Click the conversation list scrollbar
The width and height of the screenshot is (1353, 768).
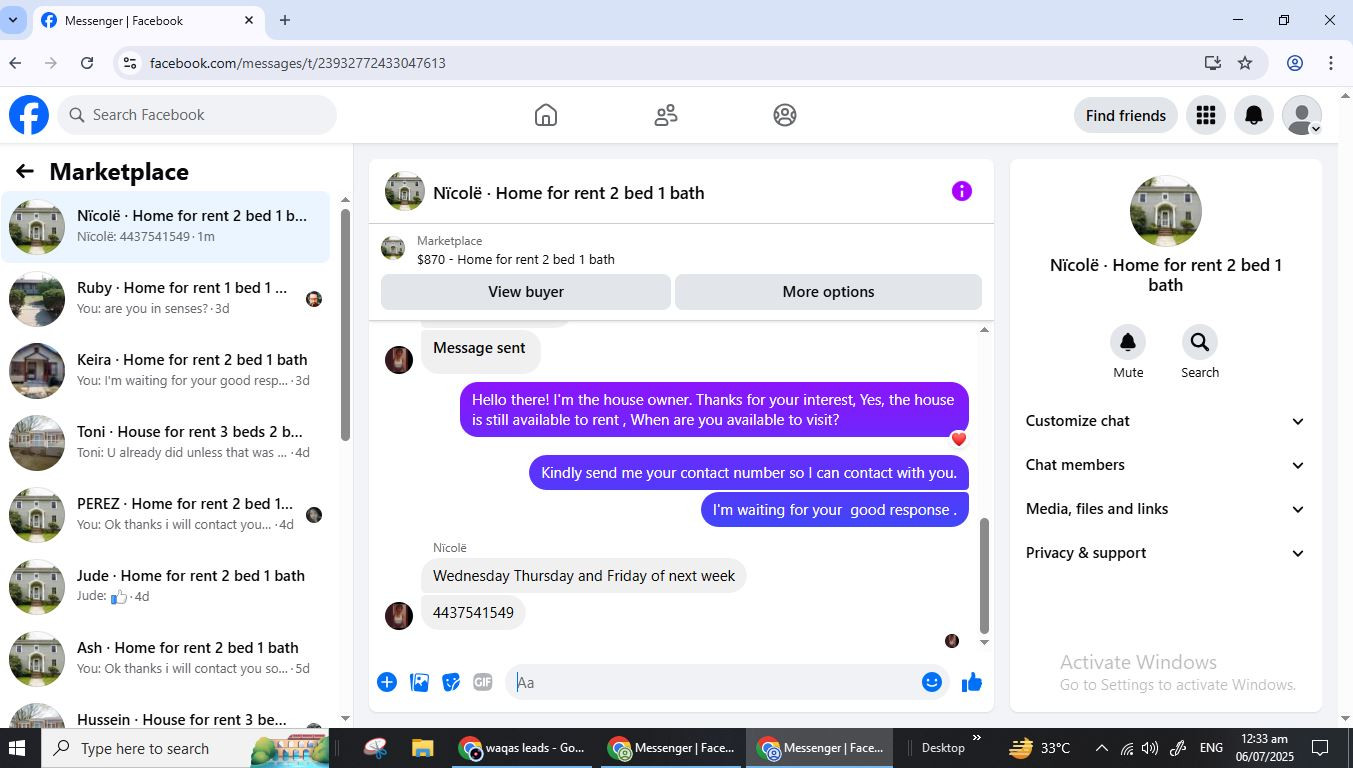345,324
